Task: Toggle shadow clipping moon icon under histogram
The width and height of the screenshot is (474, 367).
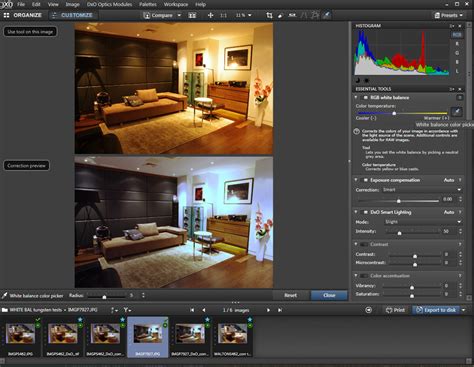Action: (x=358, y=80)
